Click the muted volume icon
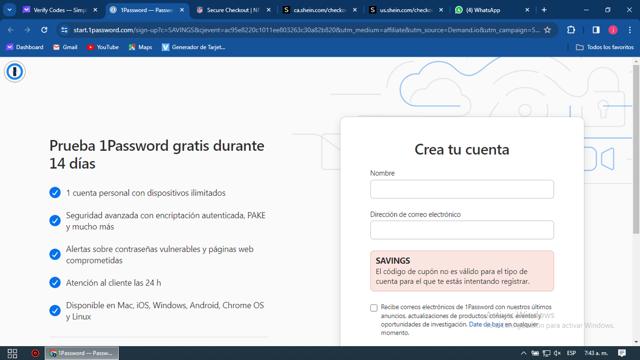640x360 pixels. point(558,353)
